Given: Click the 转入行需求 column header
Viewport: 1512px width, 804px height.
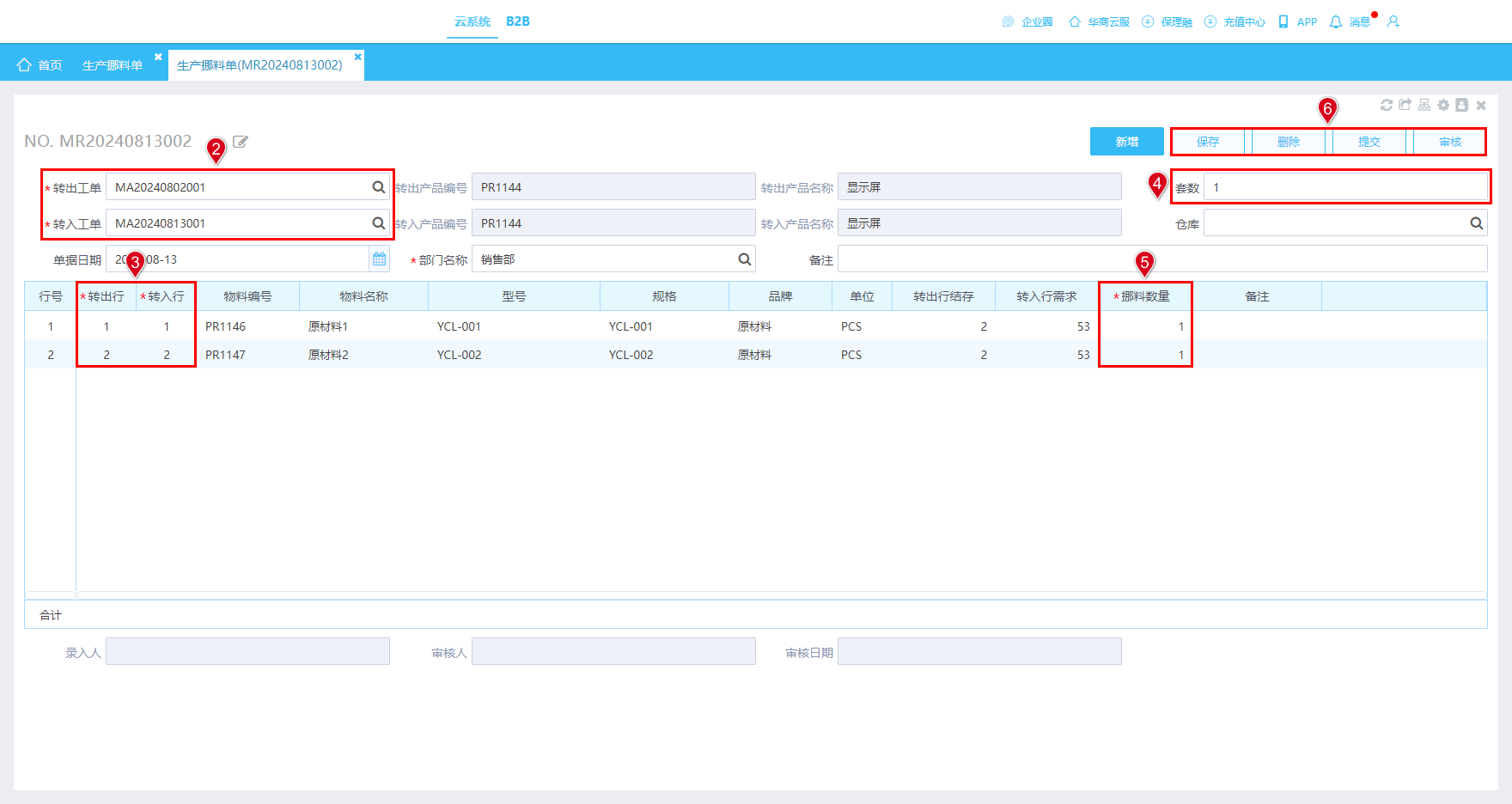Looking at the screenshot, I should (x=1046, y=296).
